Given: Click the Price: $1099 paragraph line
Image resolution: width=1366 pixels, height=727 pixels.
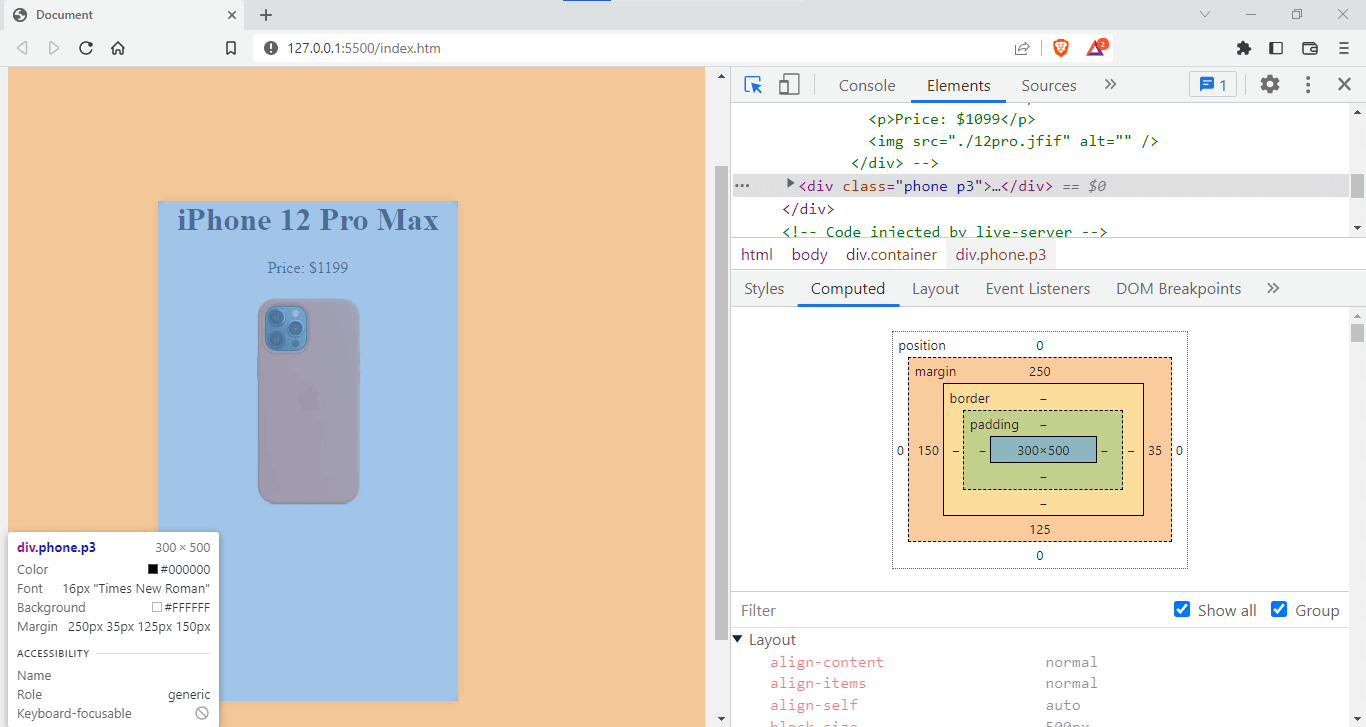Looking at the screenshot, I should point(952,118).
